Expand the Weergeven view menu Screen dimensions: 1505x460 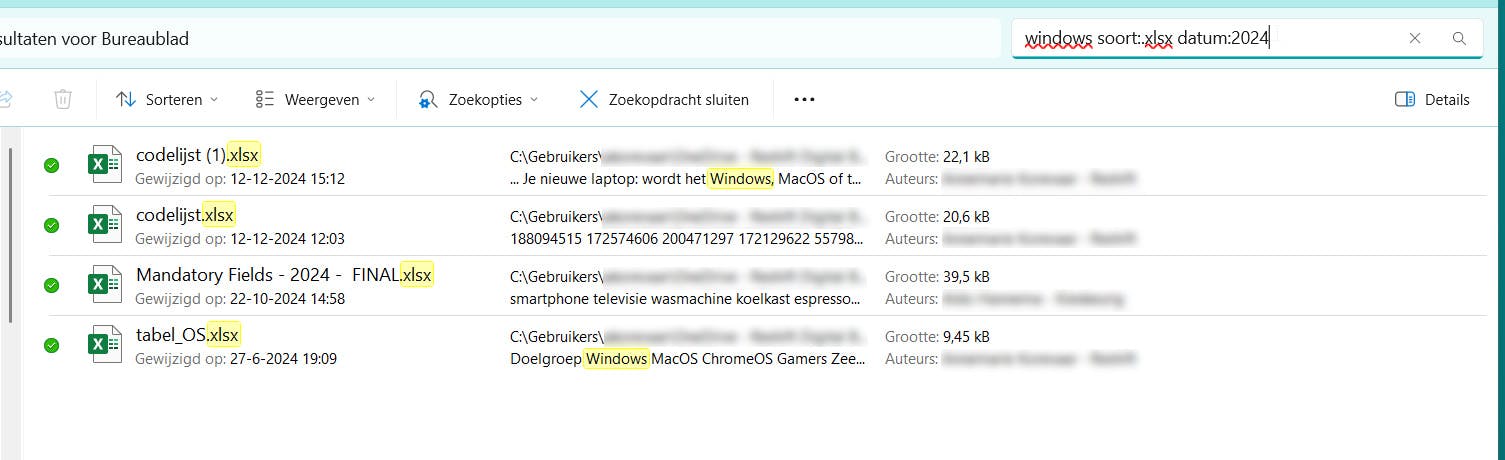(x=316, y=99)
